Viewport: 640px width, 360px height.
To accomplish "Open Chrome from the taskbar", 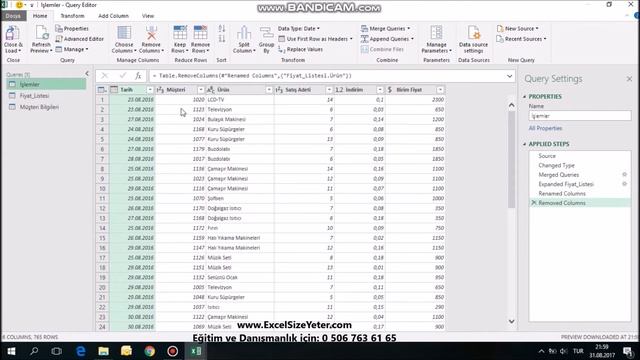I will click(x=149, y=351).
